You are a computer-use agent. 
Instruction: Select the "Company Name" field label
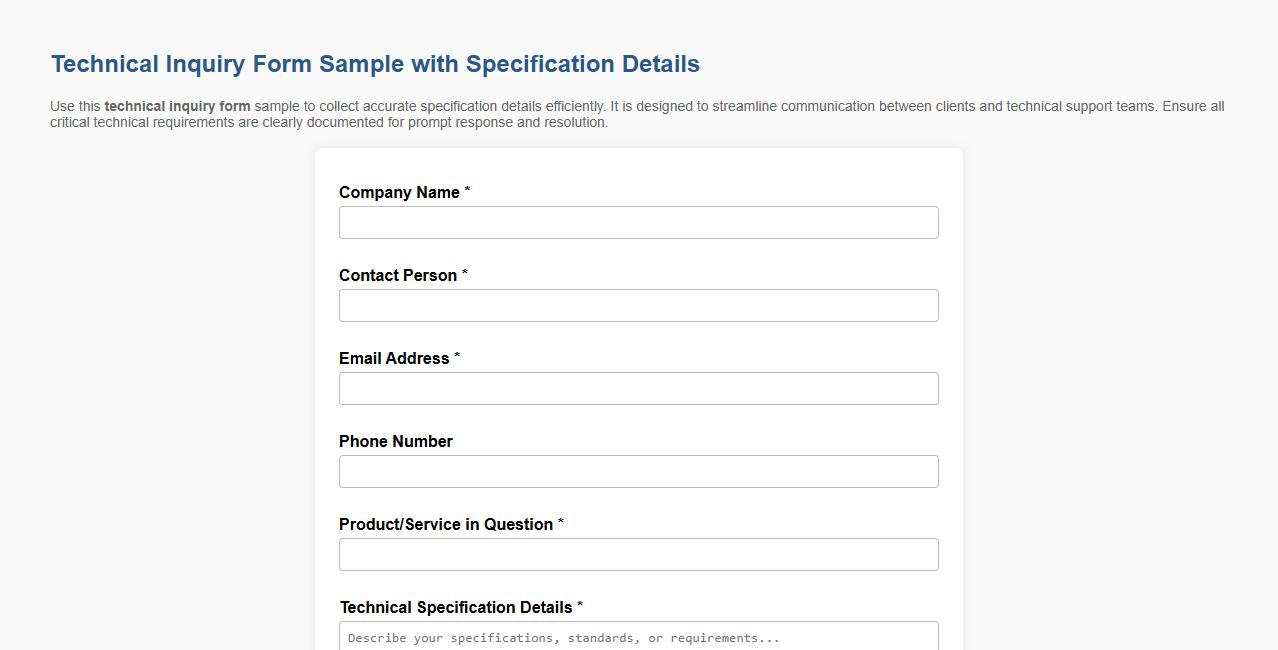coord(400,192)
